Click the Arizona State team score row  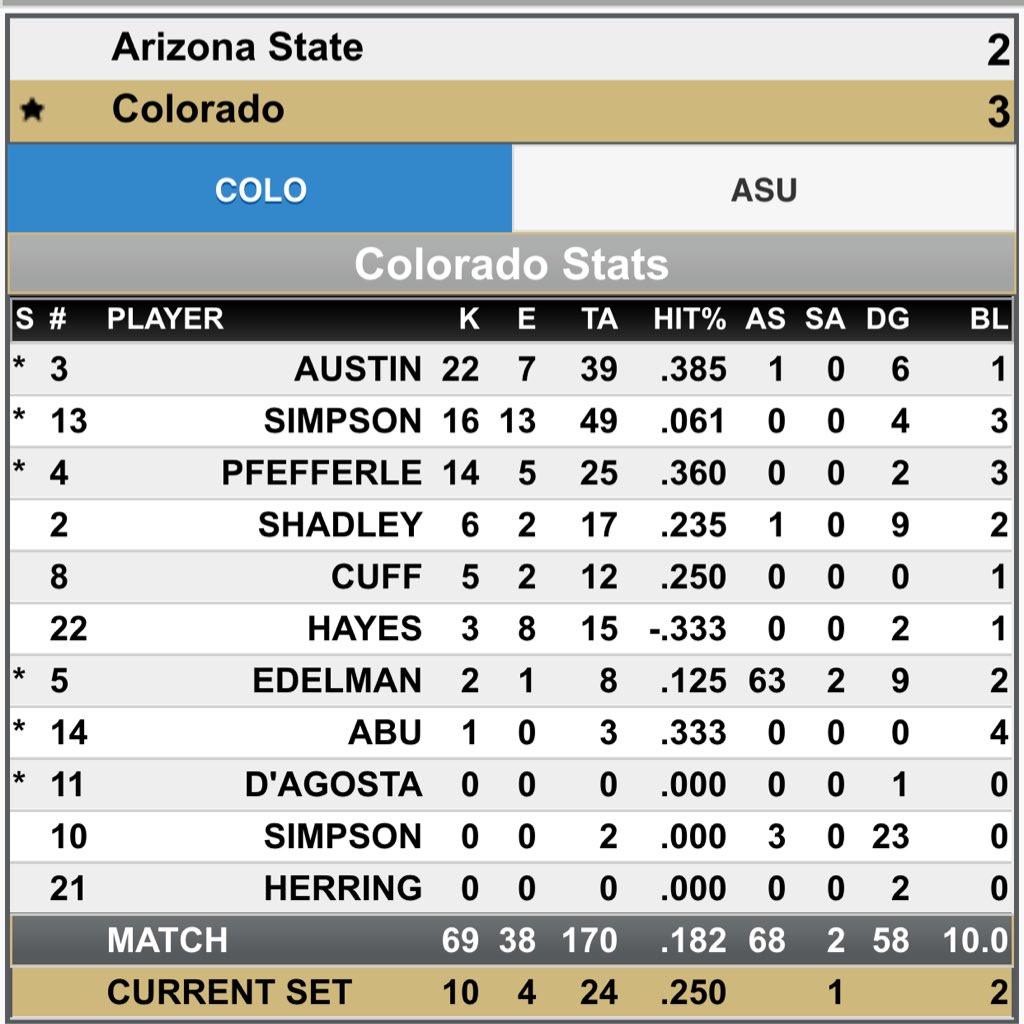[x=512, y=49]
